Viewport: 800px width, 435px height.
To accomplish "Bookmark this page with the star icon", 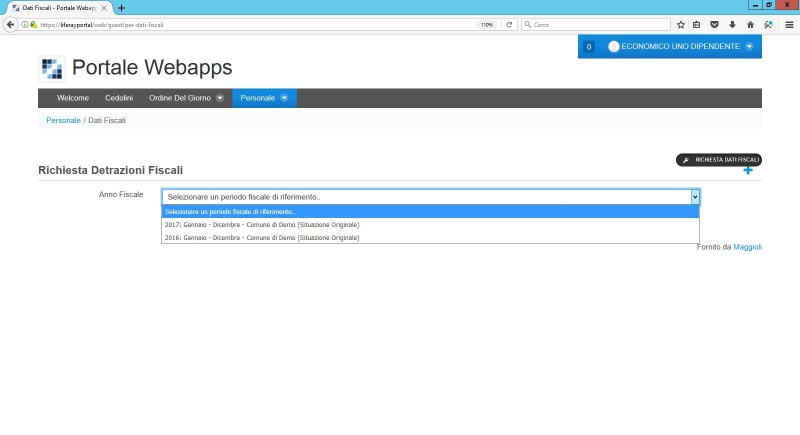I will click(x=681, y=24).
